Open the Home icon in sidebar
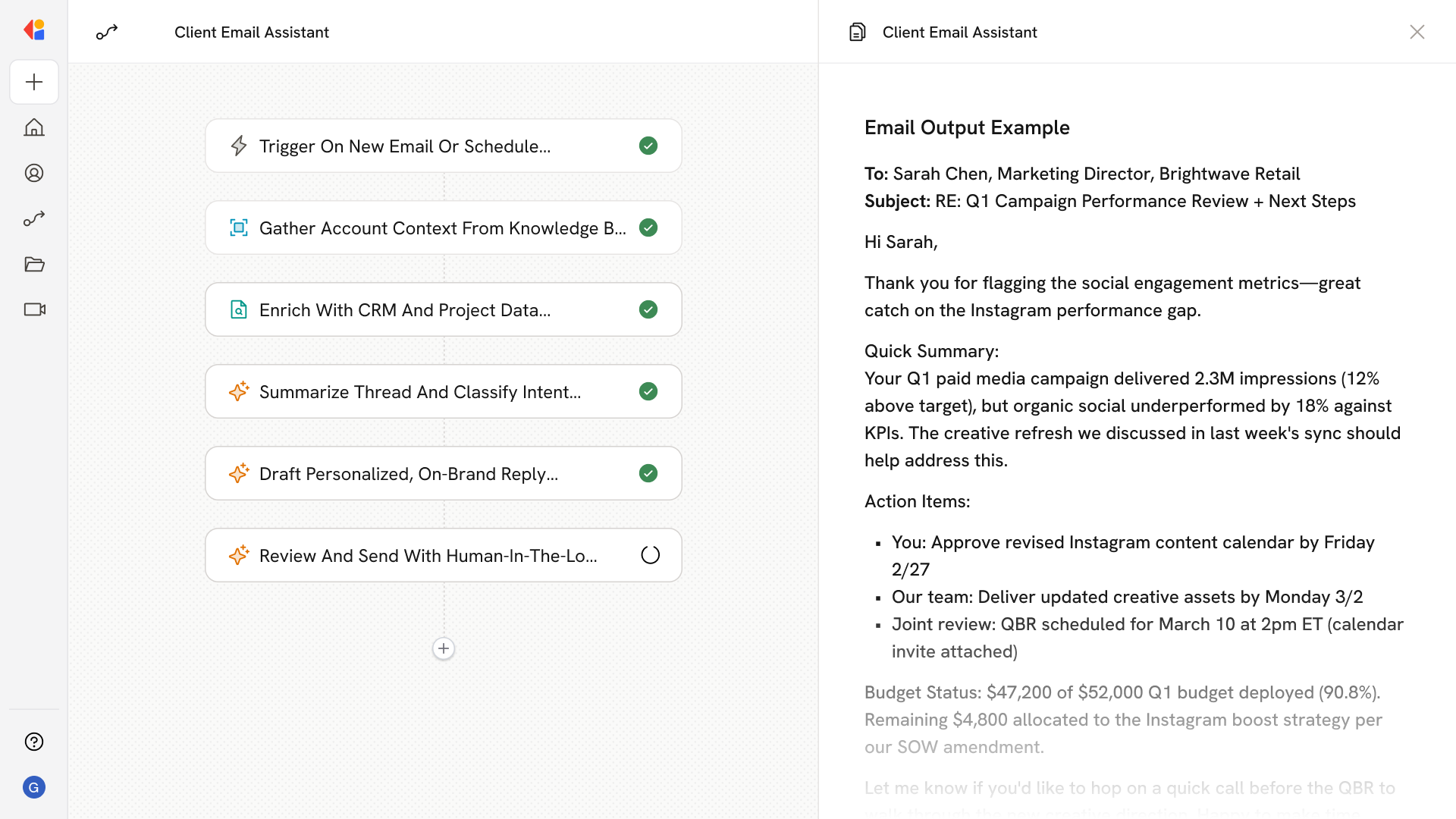The image size is (1456, 819). pos(34,127)
